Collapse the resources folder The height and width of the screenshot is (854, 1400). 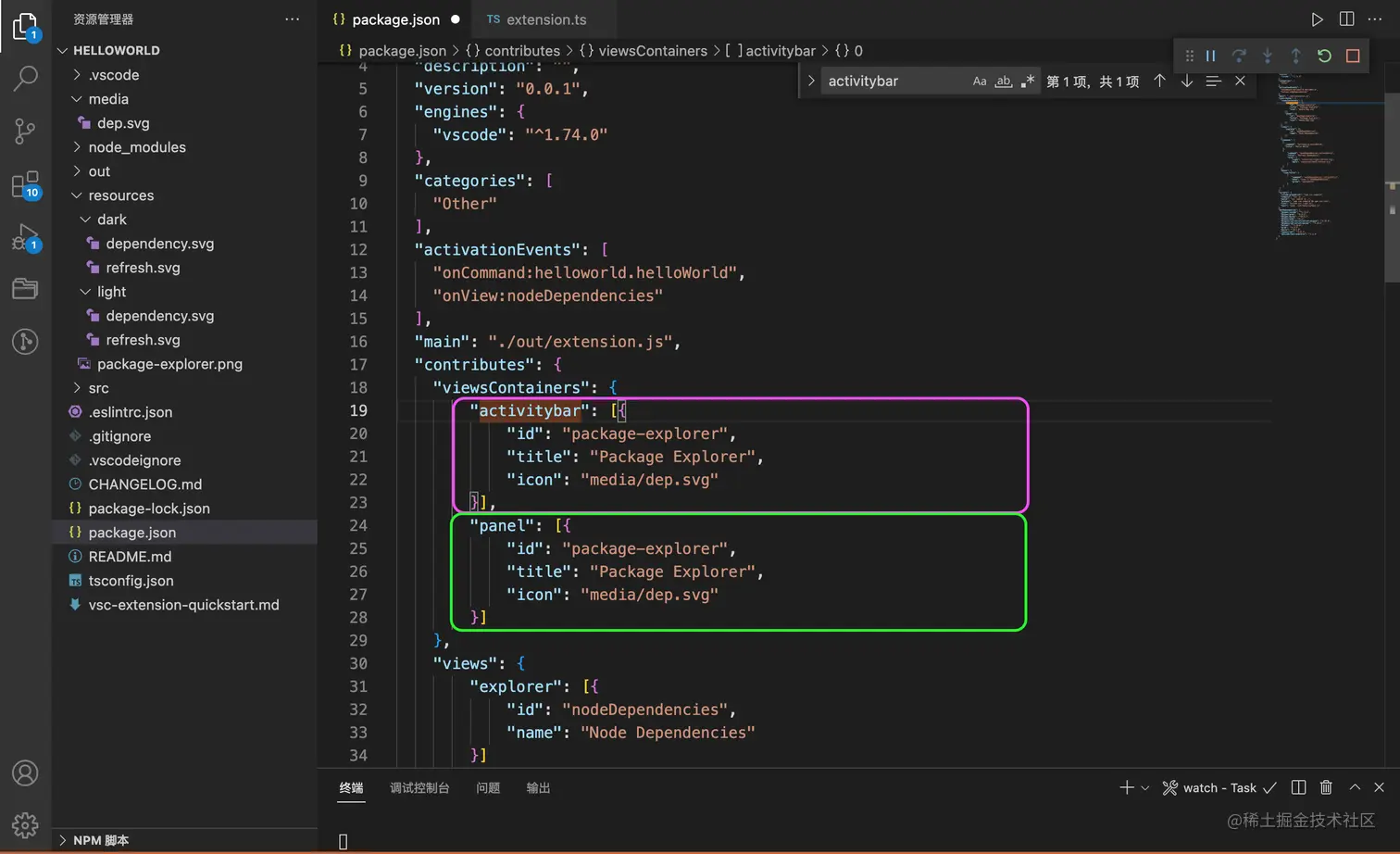[x=77, y=195]
